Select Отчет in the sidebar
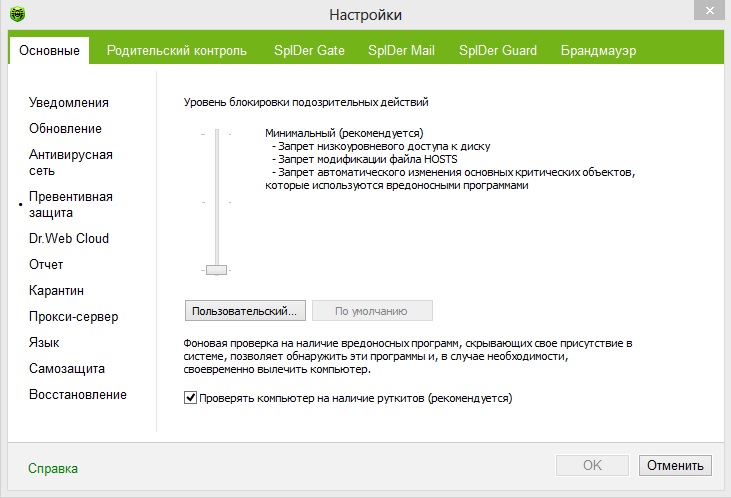This screenshot has width=731, height=498. point(46,264)
